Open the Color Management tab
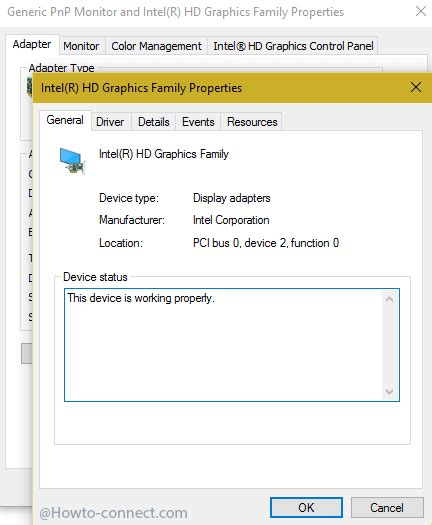 tap(156, 46)
